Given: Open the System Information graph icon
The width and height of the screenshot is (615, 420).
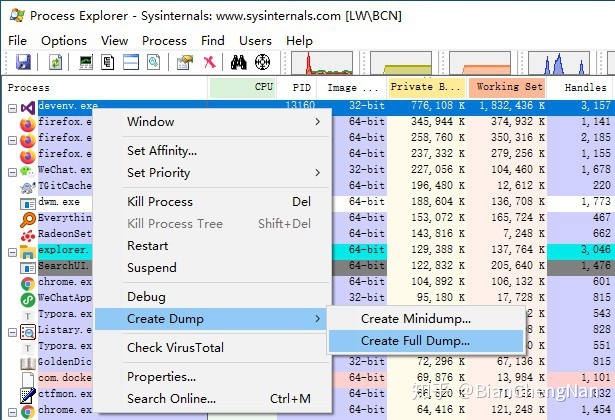Looking at the screenshot, I should click(x=86, y=62).
